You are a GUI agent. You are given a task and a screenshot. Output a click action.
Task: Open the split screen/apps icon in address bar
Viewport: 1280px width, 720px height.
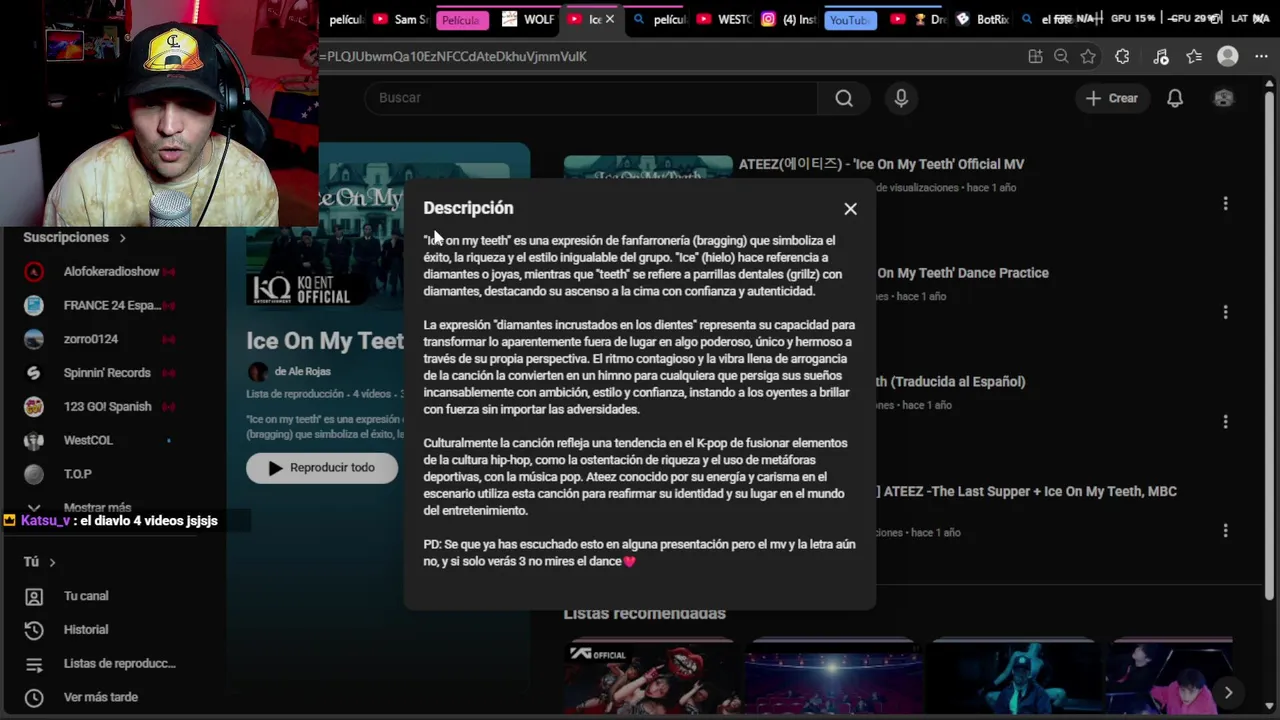[x=1035, y=57]
